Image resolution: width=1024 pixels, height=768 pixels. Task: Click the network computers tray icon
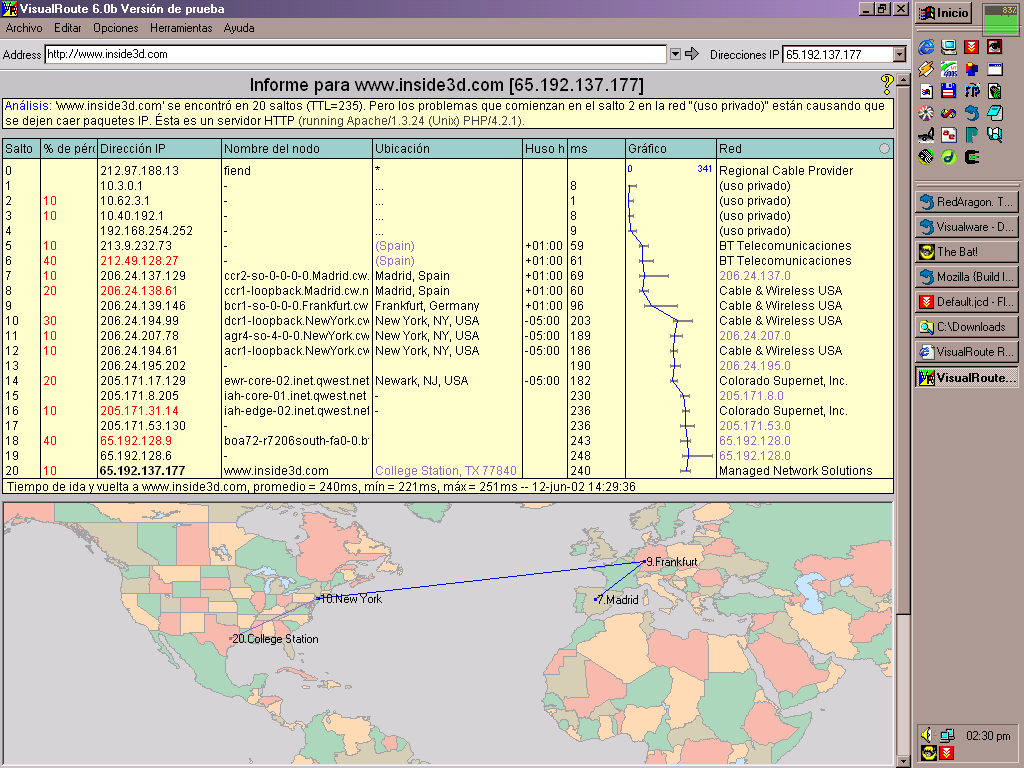pyautogui.click(x=947, y=735)
